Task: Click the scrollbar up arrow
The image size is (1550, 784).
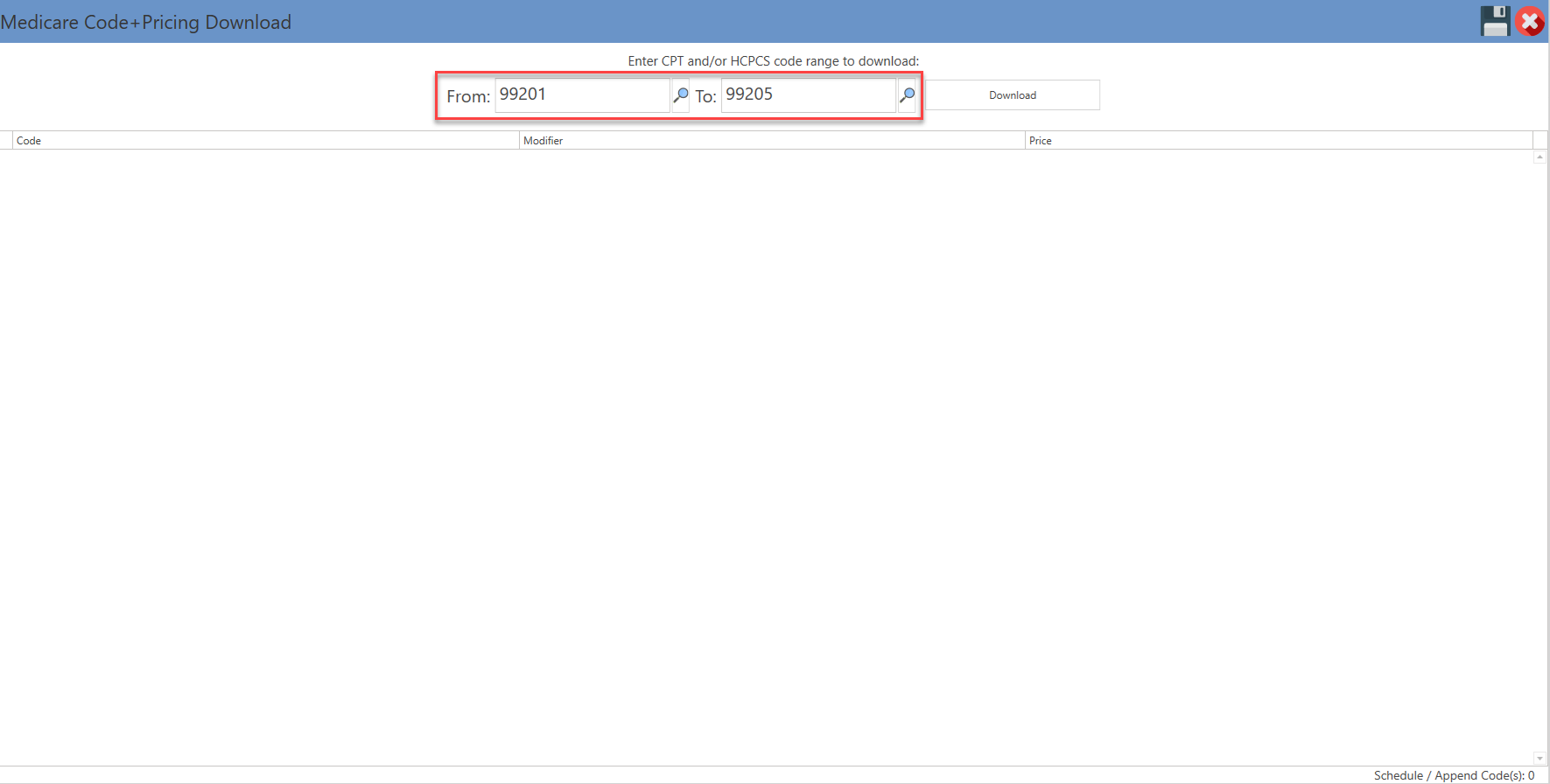Action: coord(1539,157)
